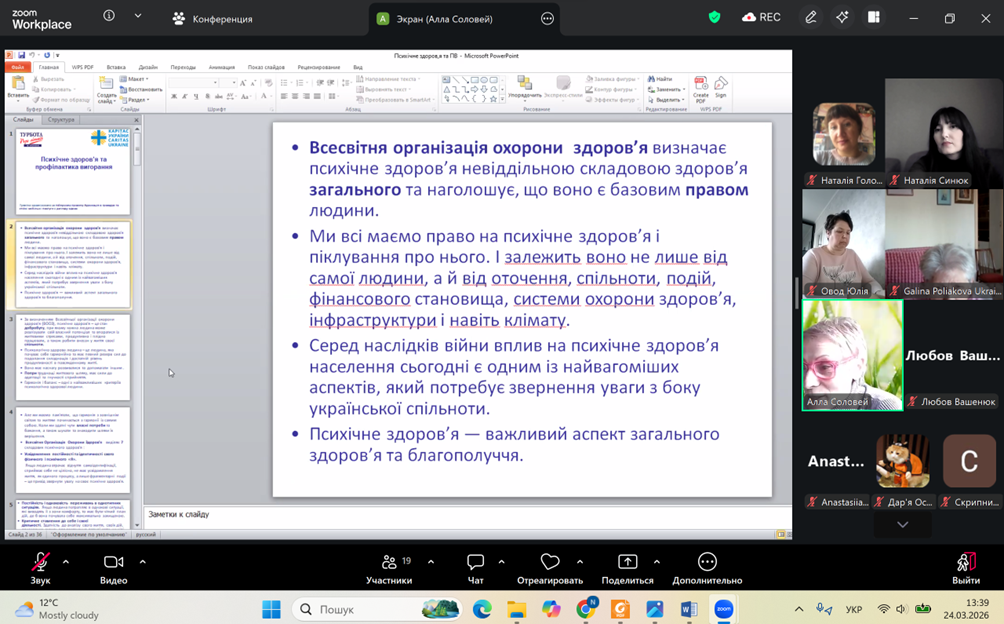Image resolution: width=1004 pixels, height=624 pixels.
Task: Click the REC recording indicator
Action: tap(761, 17)
